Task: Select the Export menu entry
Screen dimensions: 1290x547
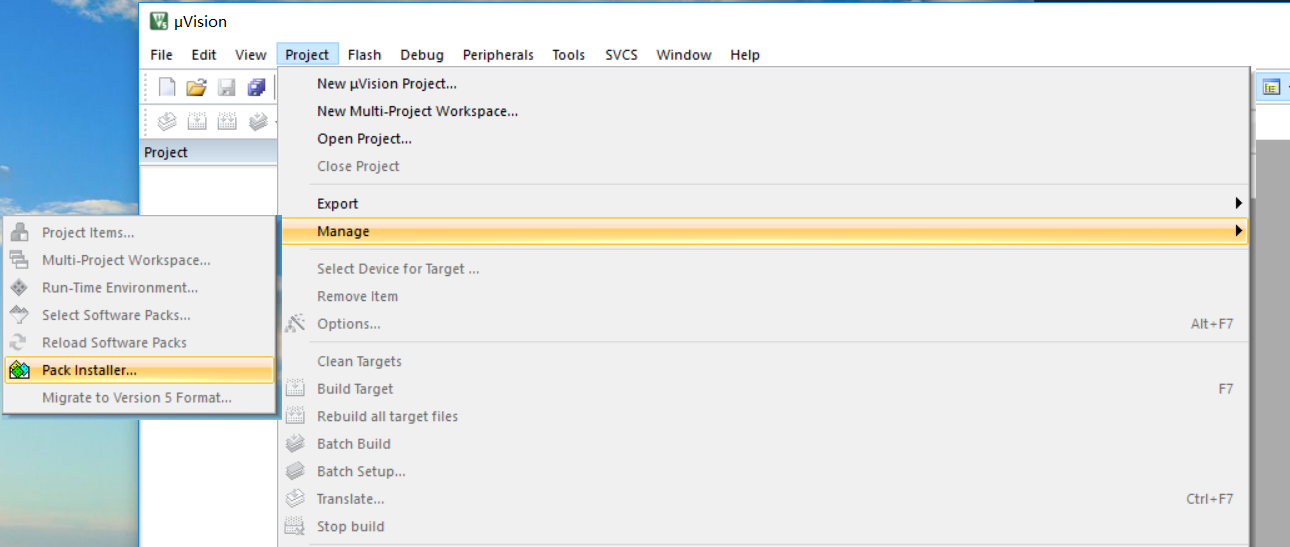Action: point(765,204)
